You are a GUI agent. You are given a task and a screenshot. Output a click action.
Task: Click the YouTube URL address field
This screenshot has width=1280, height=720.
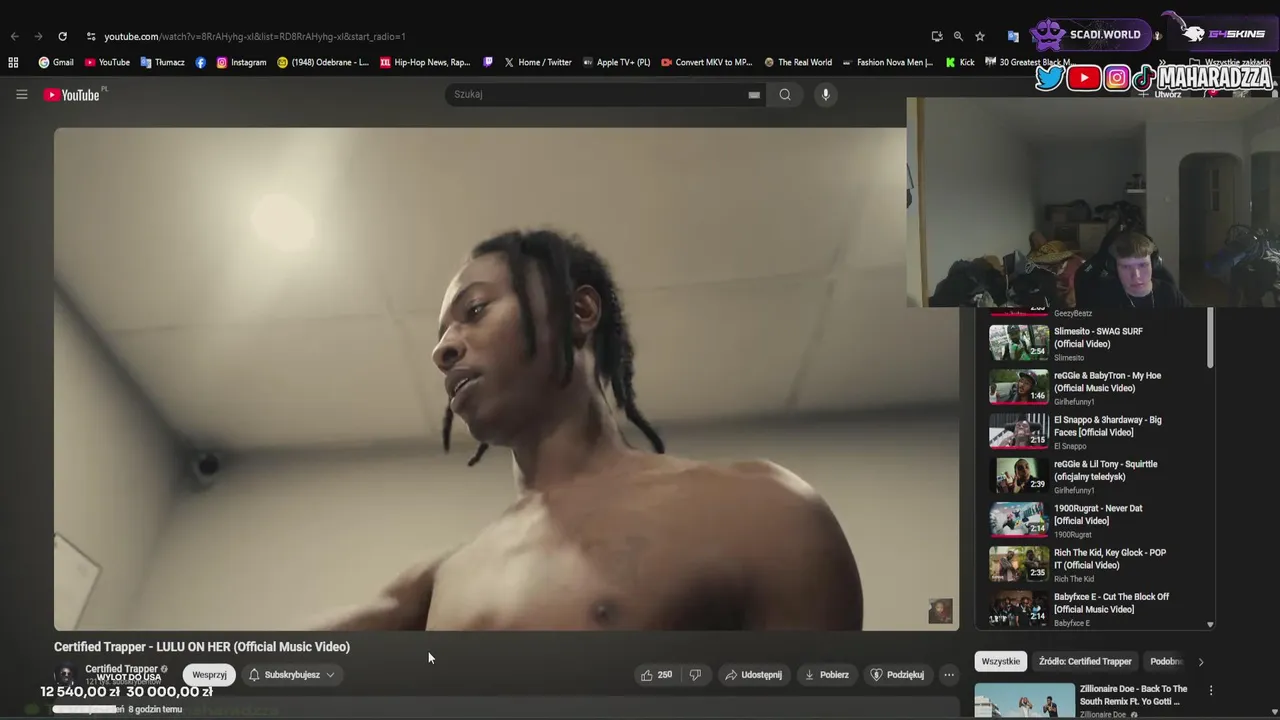pyautogui.click(x=255, y=36)
